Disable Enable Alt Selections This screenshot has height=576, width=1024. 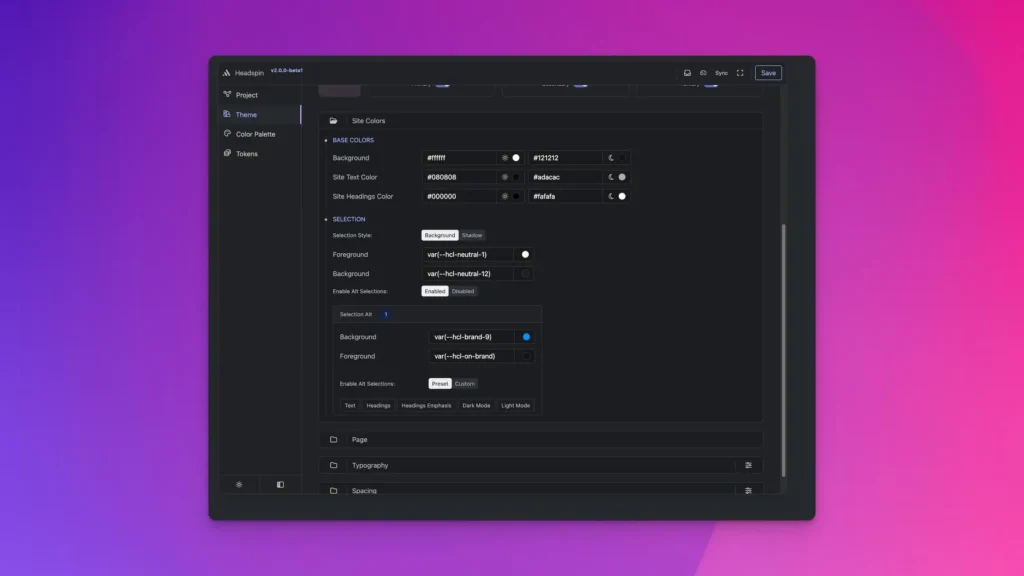click(x=463, y=291)
